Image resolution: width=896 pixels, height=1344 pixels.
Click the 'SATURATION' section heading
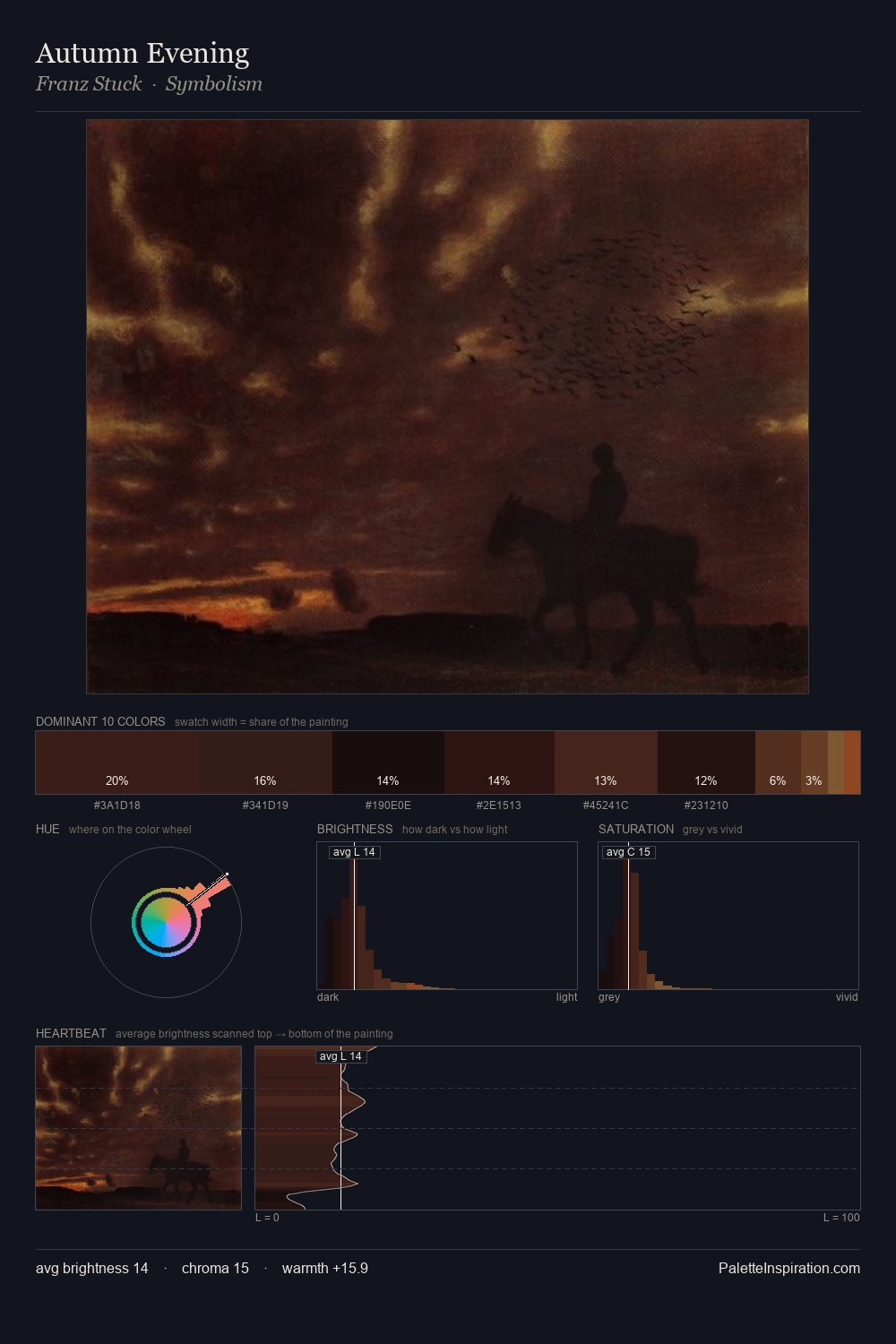click(x=636, y=829)
